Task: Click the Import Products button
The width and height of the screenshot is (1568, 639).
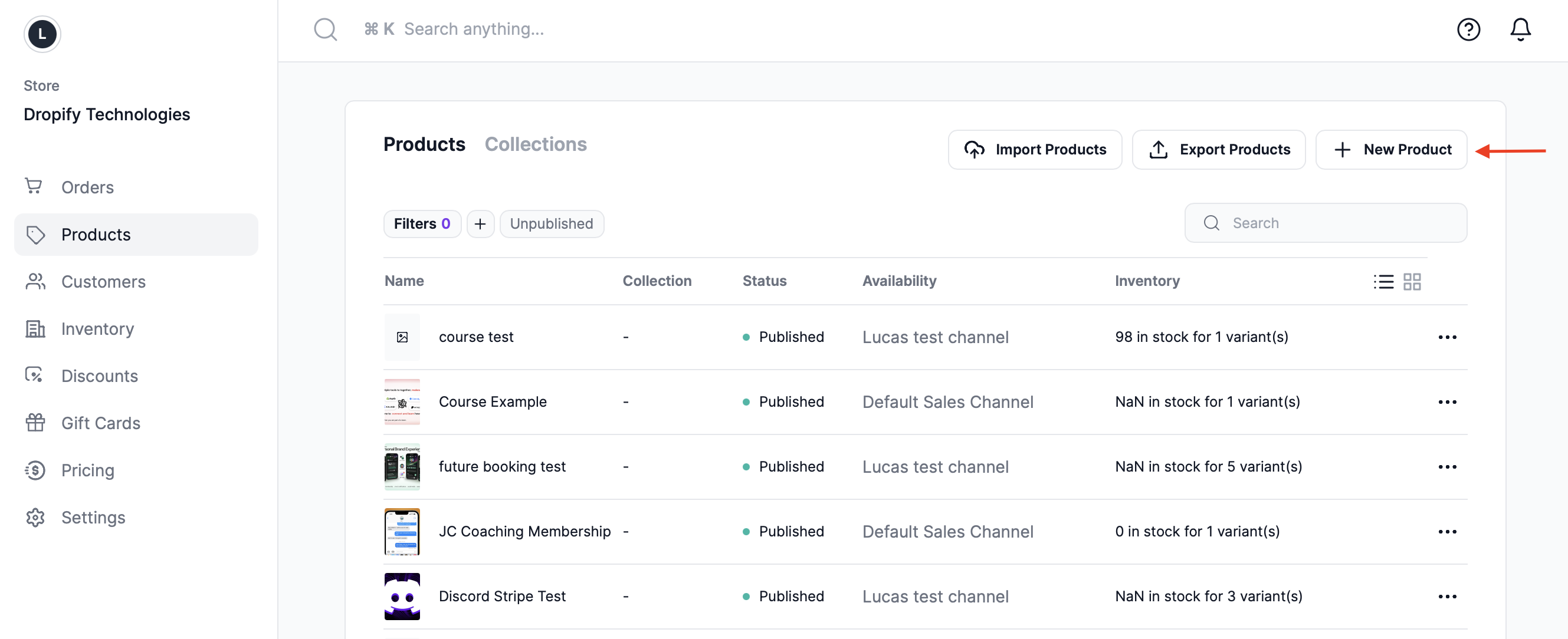Action: click(1034, 150)
